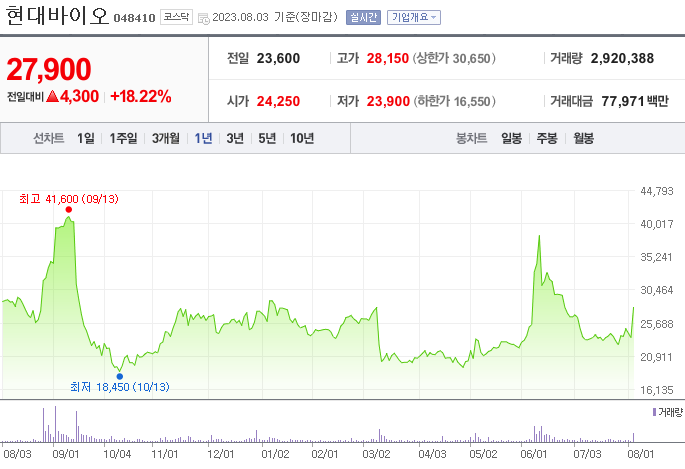Image resolution: width=685 pixels, height=469 pixels.
Task: Open the 기업개요 dropdown
Action: coord(414,17)
